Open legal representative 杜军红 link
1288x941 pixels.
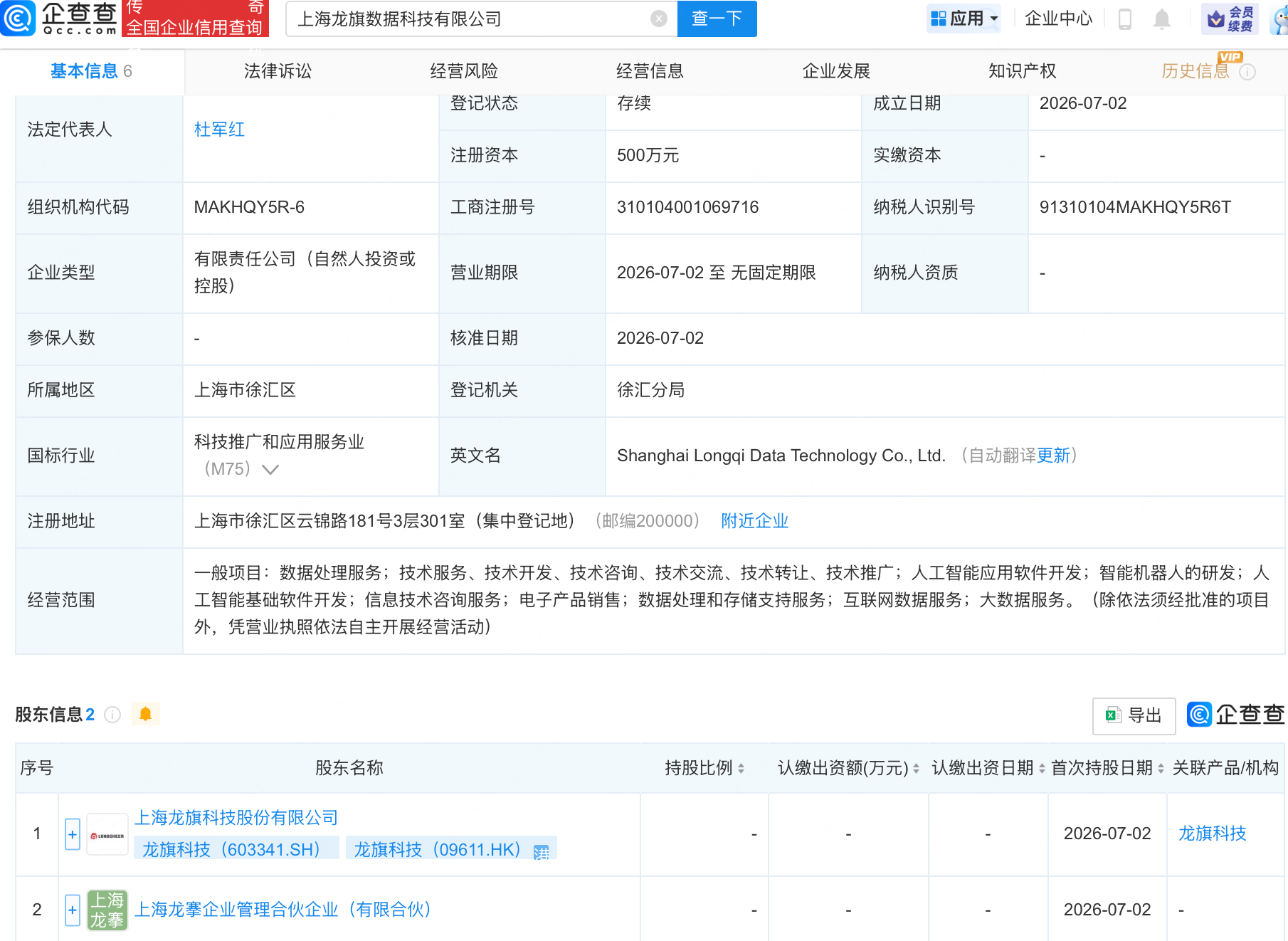pos(219,130)
